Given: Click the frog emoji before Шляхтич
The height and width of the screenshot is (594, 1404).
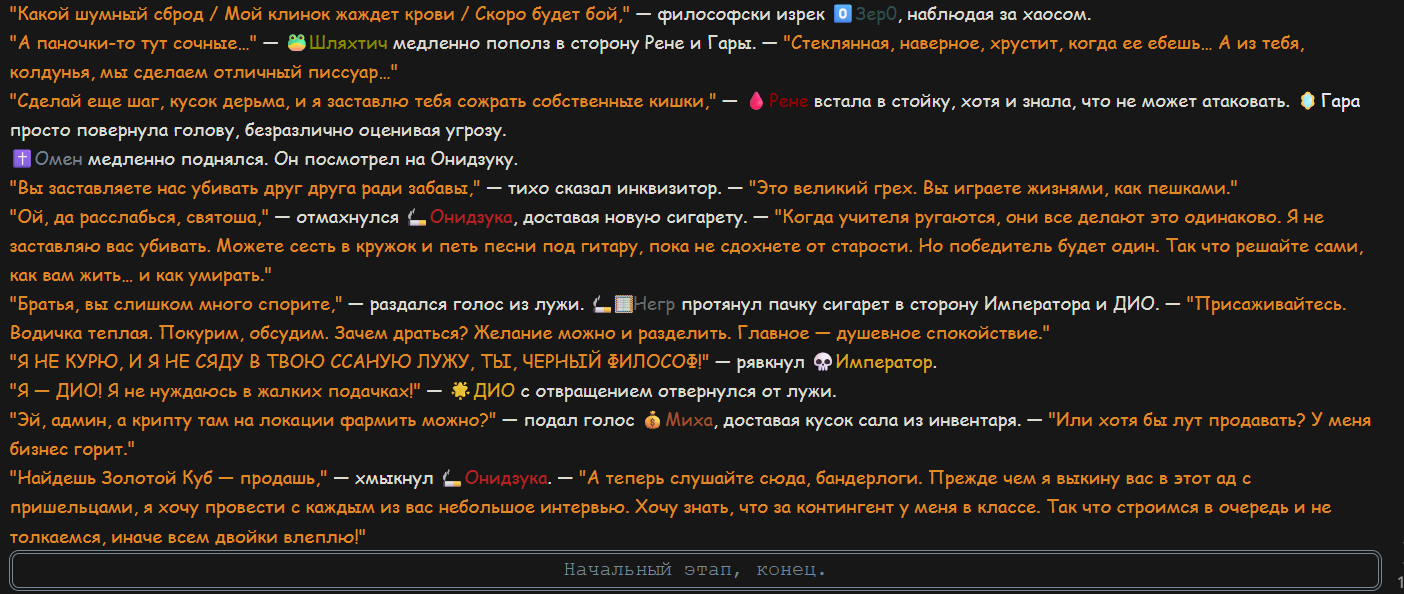Looking at the screenshot, I should coord(296,44).
